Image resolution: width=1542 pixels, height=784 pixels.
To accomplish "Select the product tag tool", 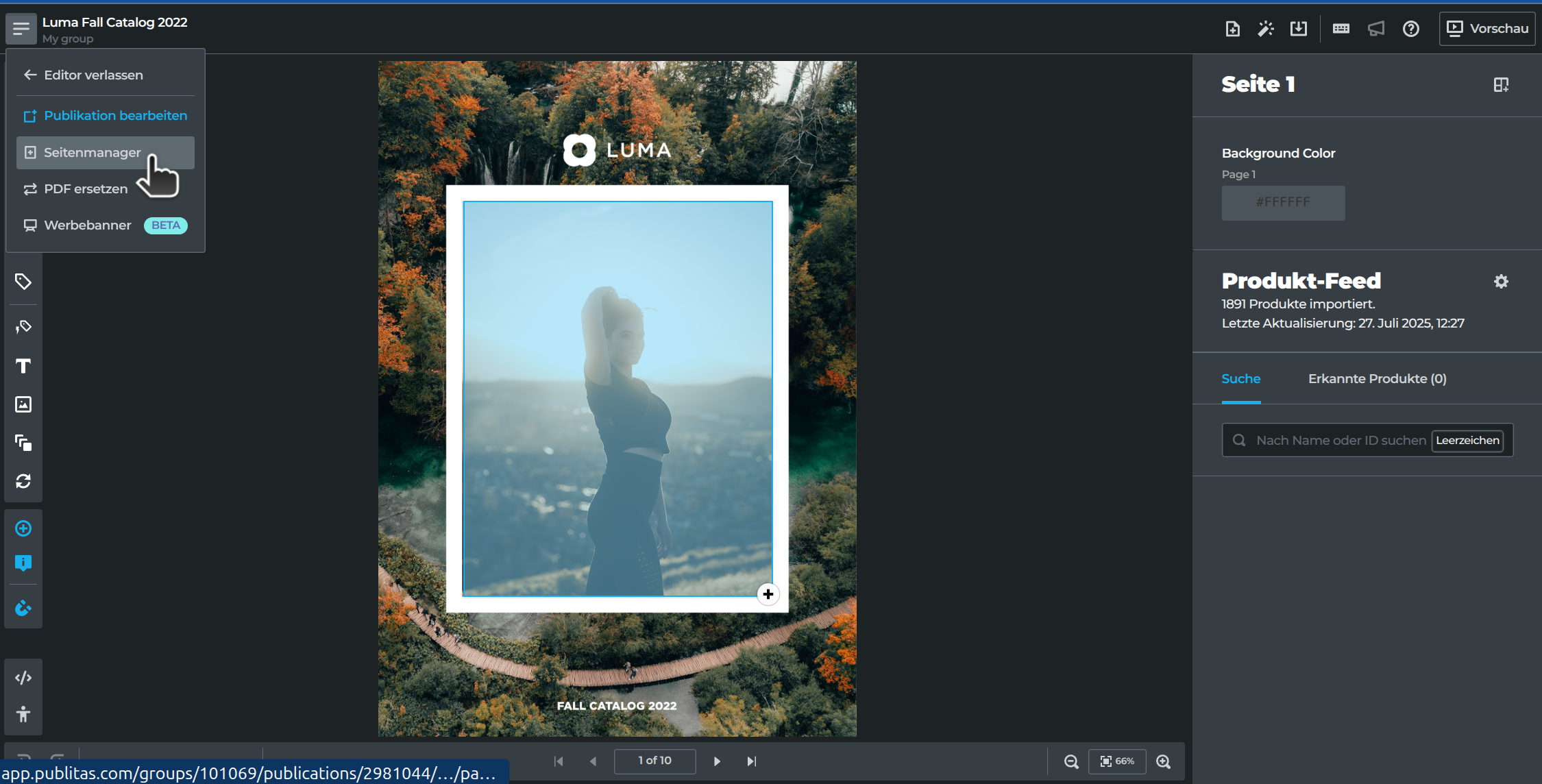I will [23, 282].
